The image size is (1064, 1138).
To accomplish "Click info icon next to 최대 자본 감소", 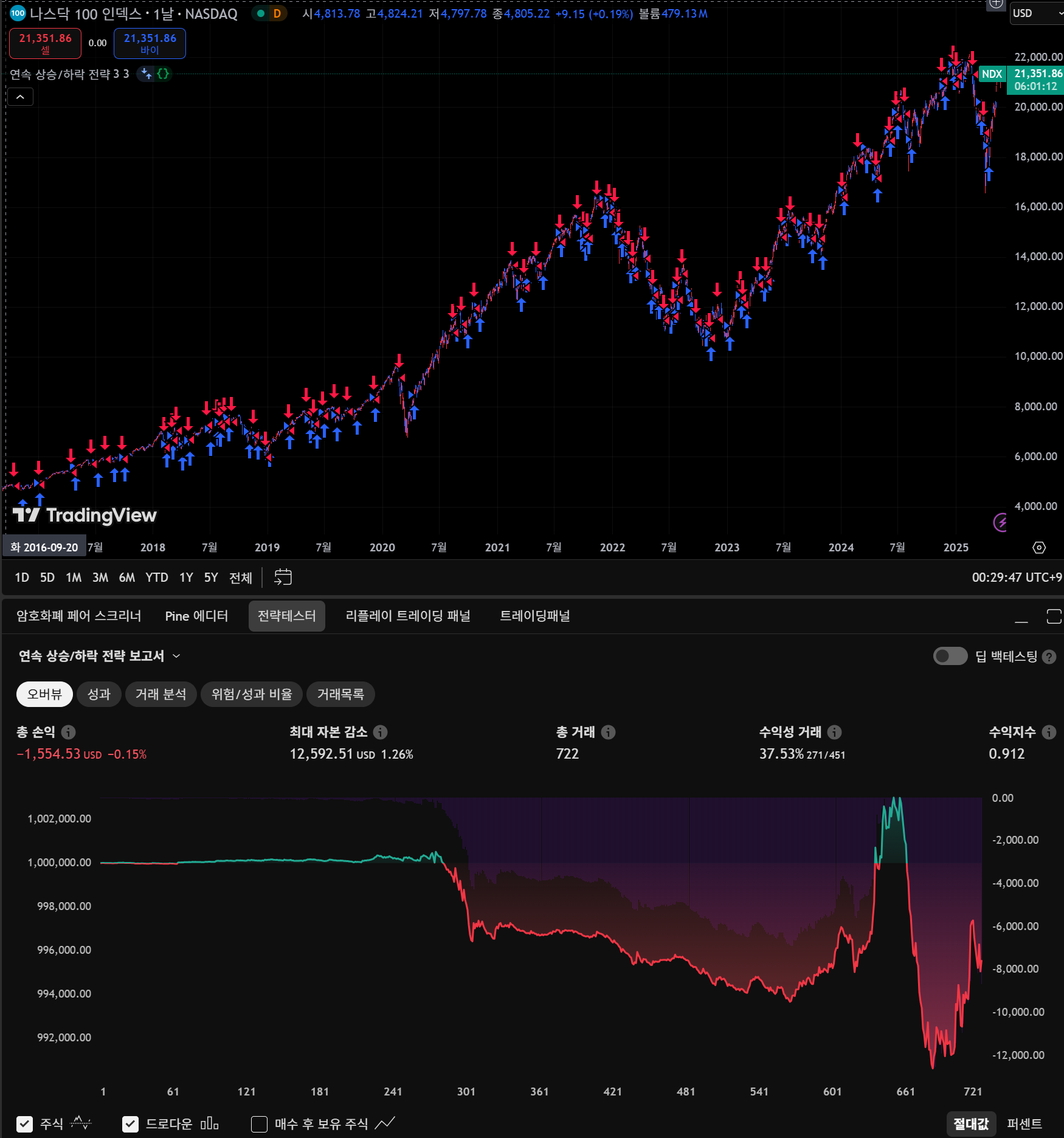I will coord(380,732).
